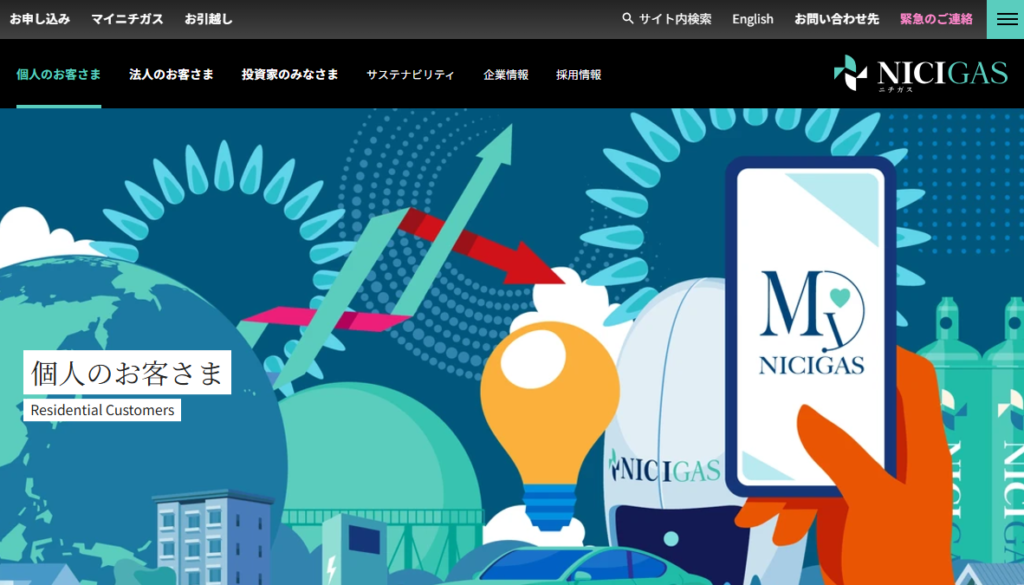
Task: Open the お申し込み link
Action: 40,19
